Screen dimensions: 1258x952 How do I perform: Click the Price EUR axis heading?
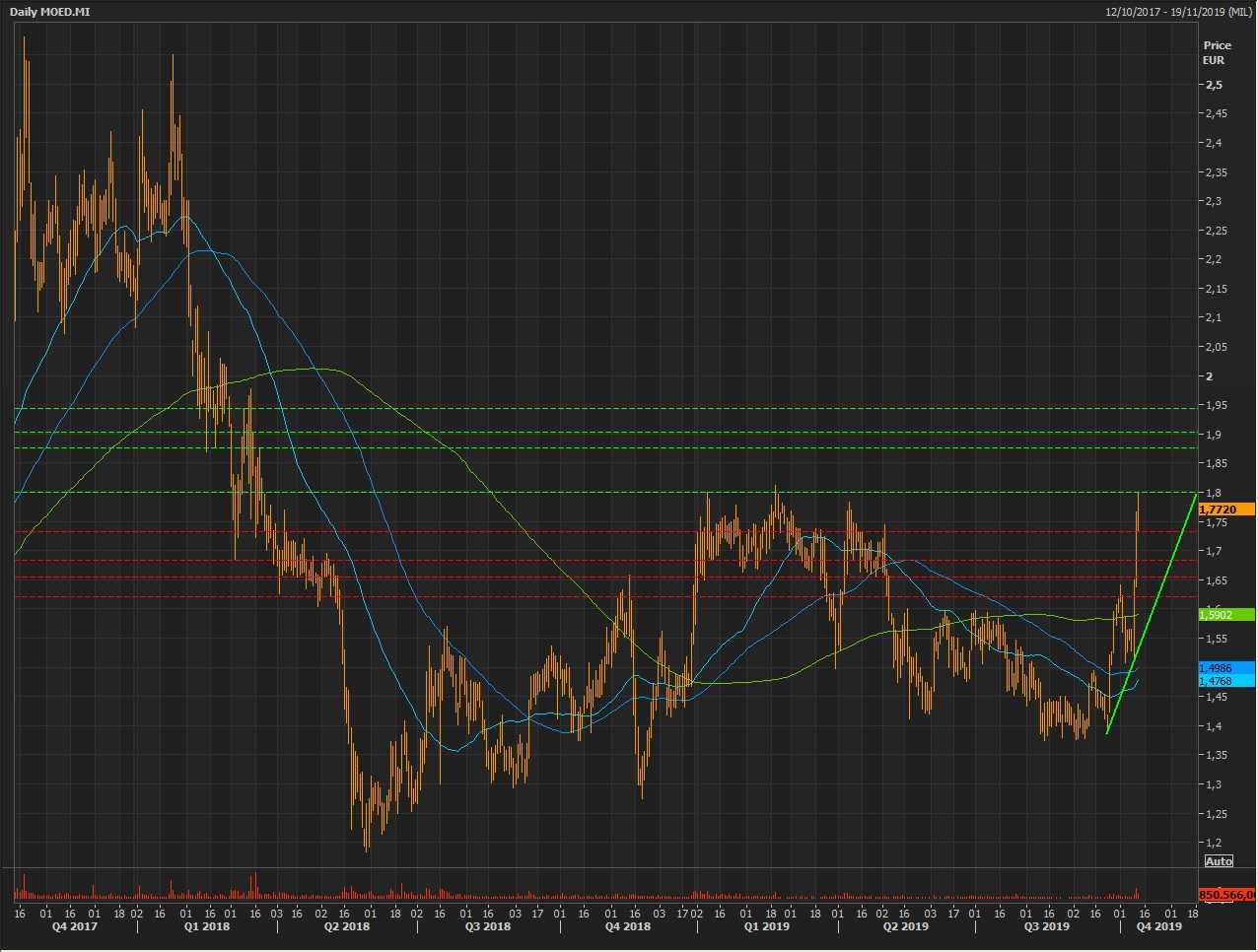coord(1217,52)
